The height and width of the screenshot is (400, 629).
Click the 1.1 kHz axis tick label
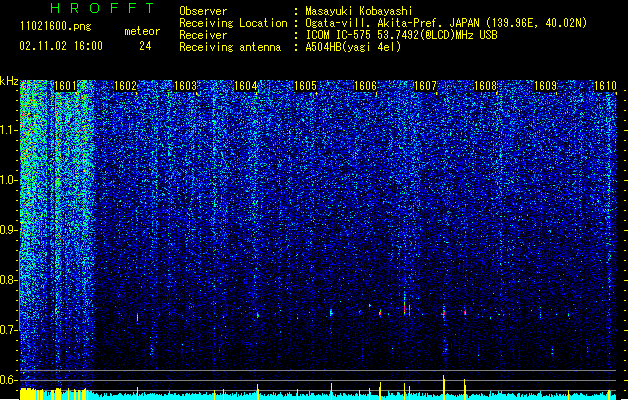pos(9,130)
